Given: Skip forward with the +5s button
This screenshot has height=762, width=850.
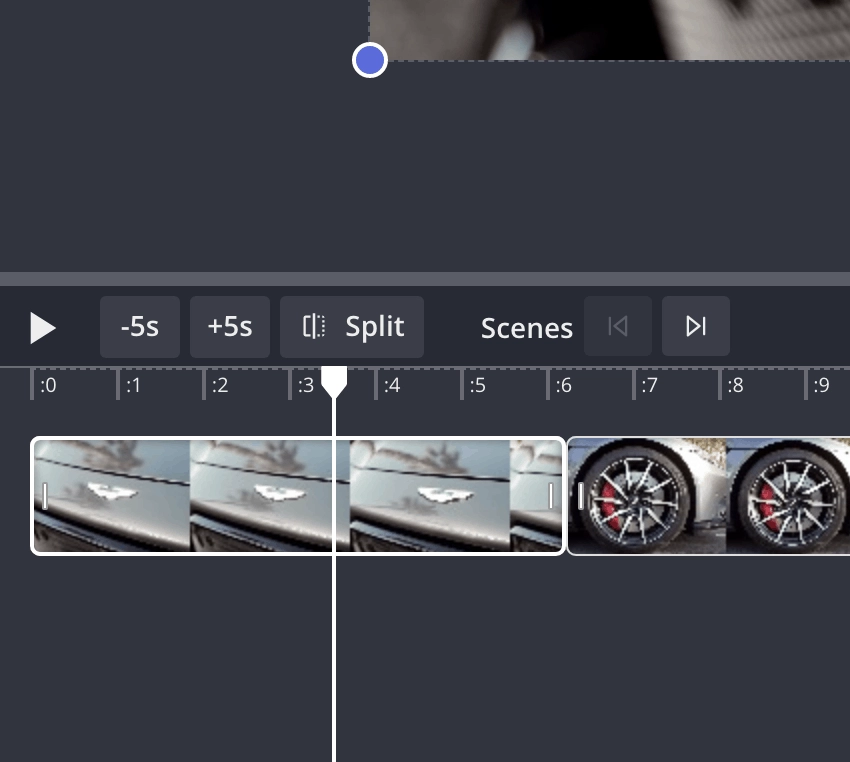Looking at the screenshot, I should 230,327.
